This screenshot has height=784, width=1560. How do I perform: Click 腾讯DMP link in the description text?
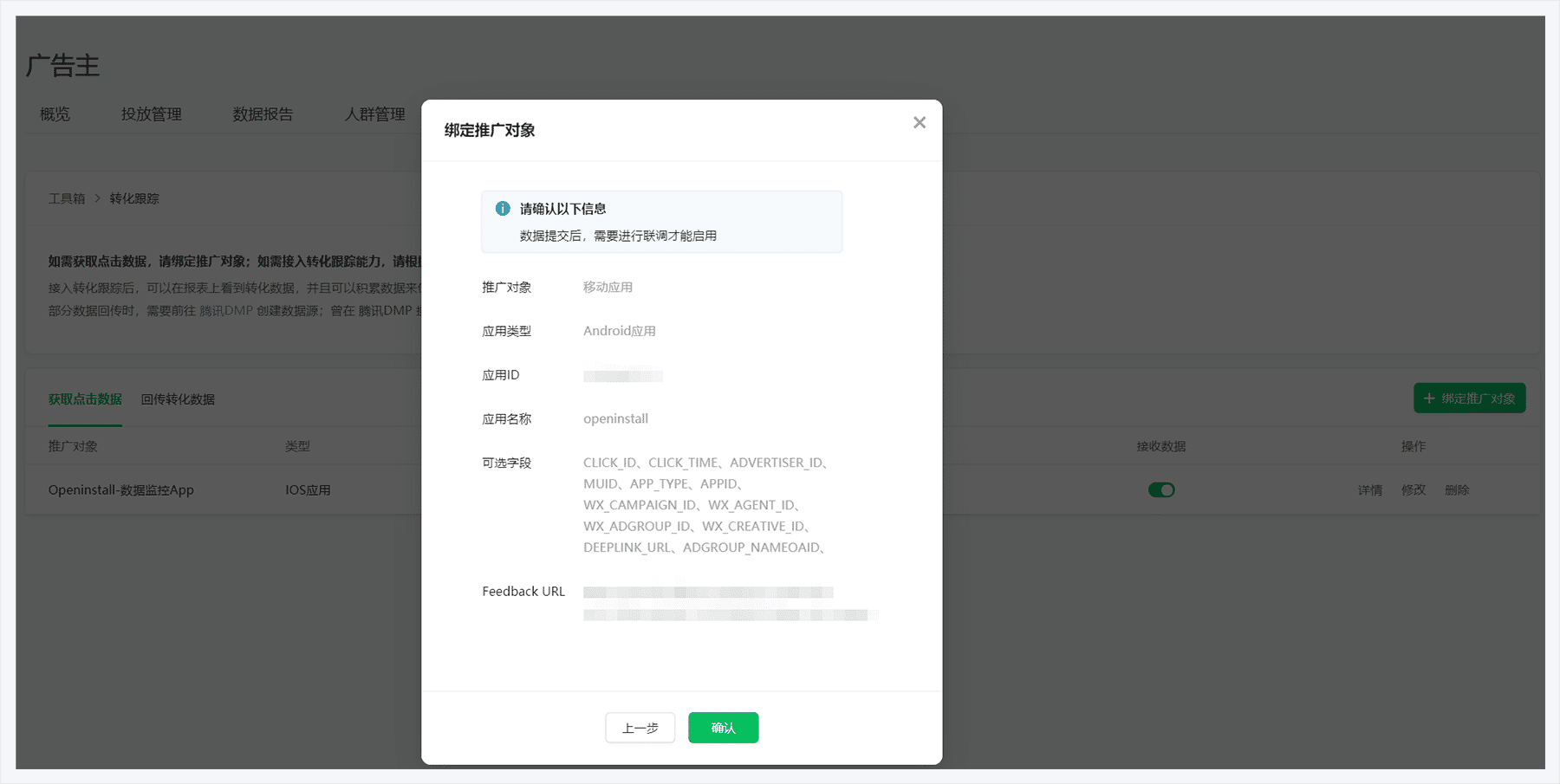pos(226,310)
